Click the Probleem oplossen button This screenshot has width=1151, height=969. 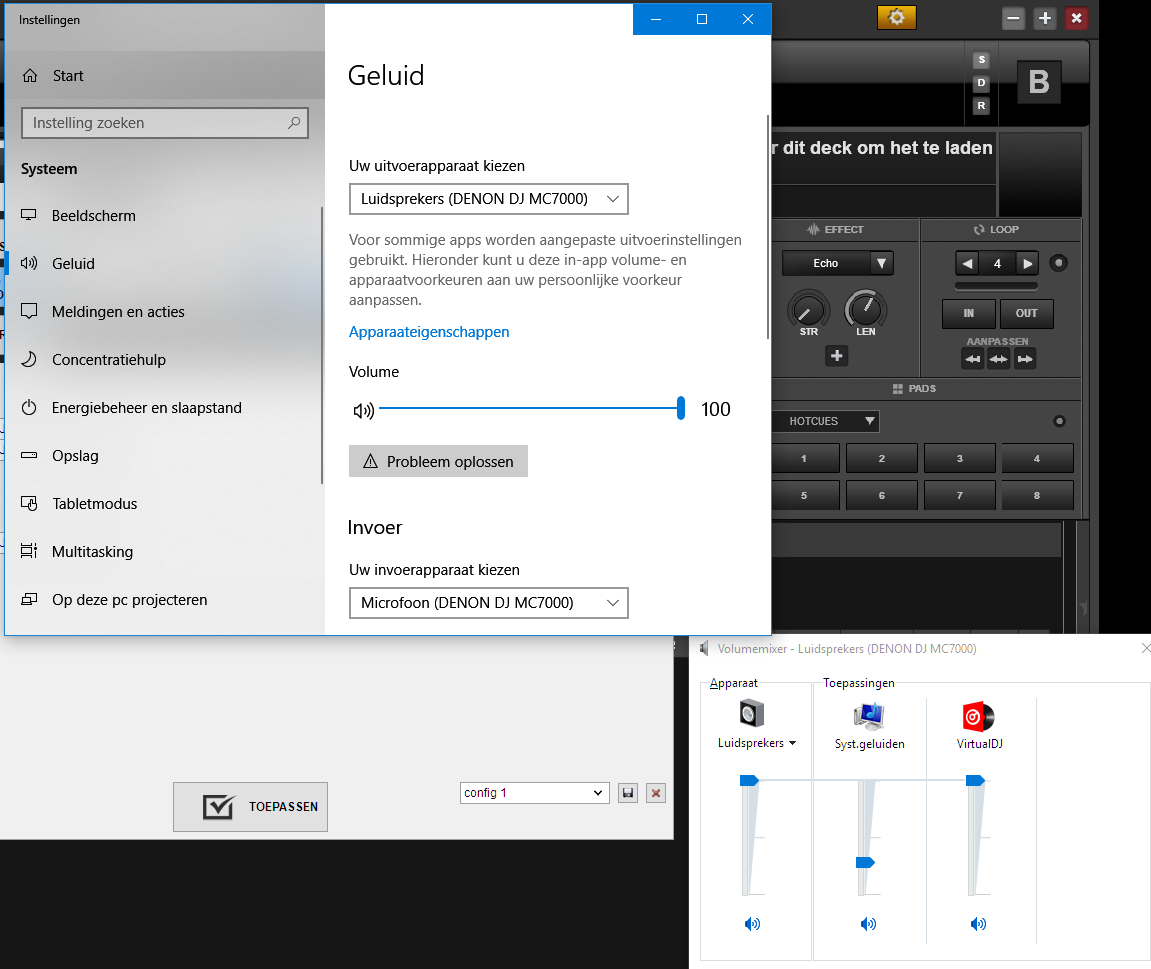point(438,461)
